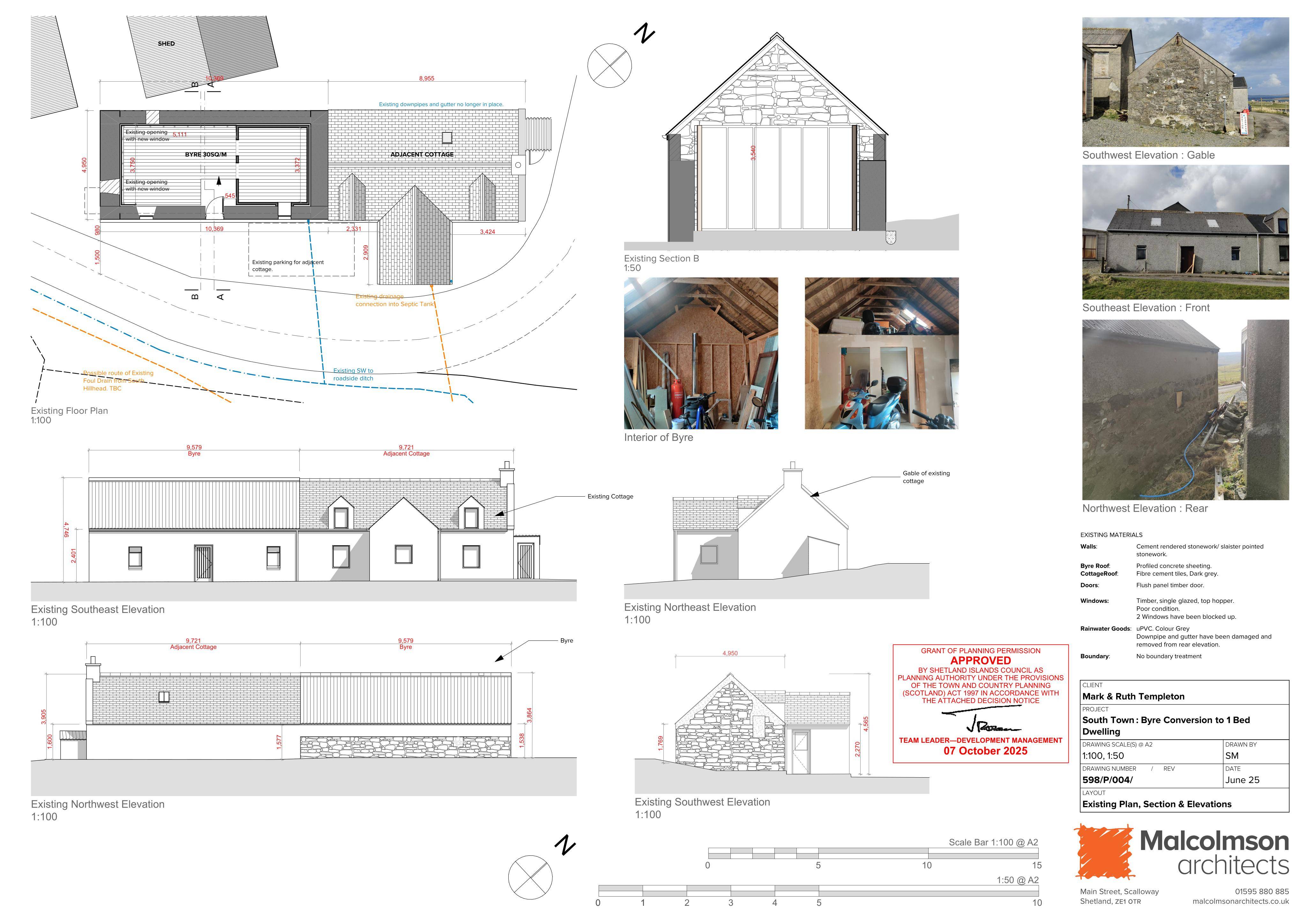The image size is (1307, 924).
Task: Click the Existing Northeast Elevation title
Action: coord(690,607)
